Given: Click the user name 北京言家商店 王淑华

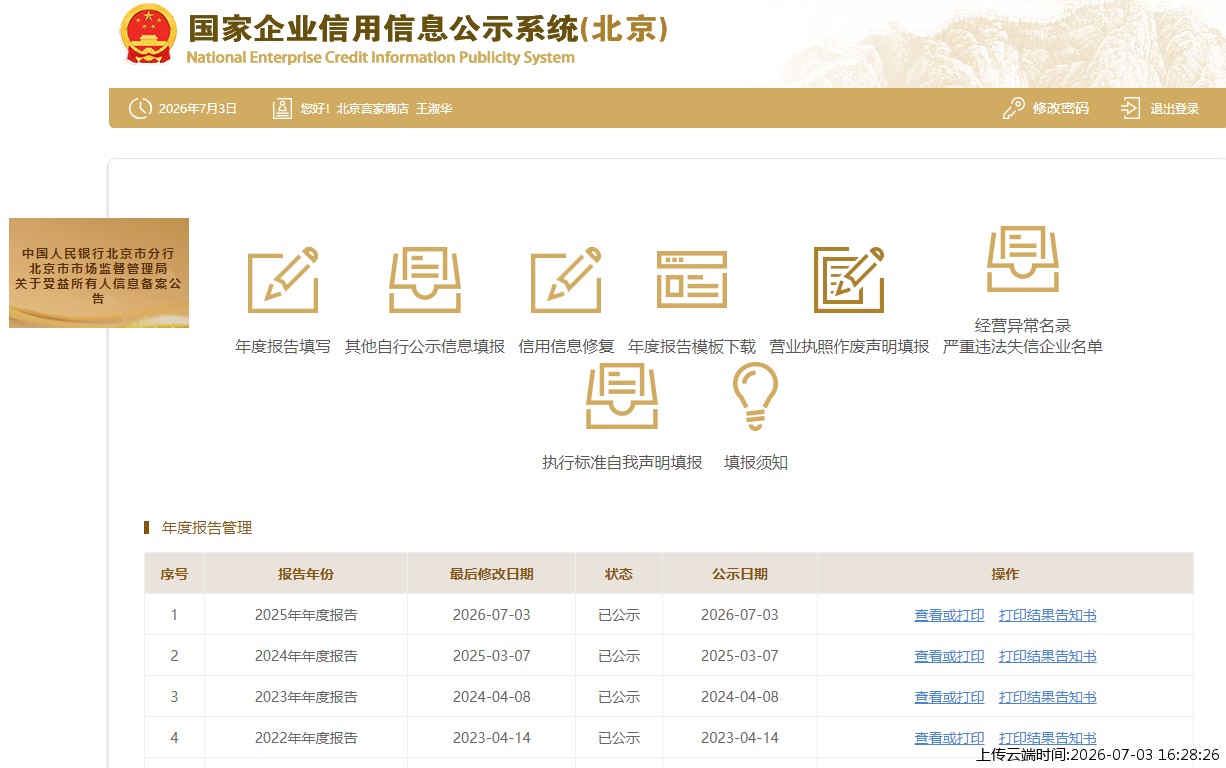Looking at the screenshot, I should (394, 109).
